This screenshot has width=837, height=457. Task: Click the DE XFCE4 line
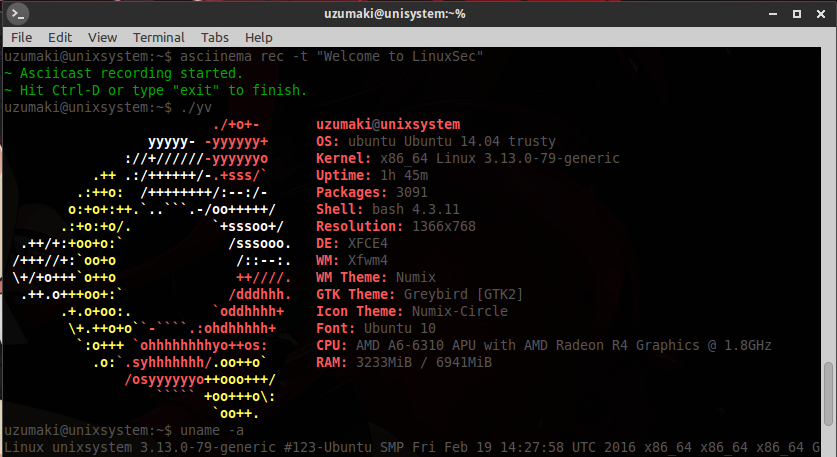pyautogui.click(x=352, y=243)
